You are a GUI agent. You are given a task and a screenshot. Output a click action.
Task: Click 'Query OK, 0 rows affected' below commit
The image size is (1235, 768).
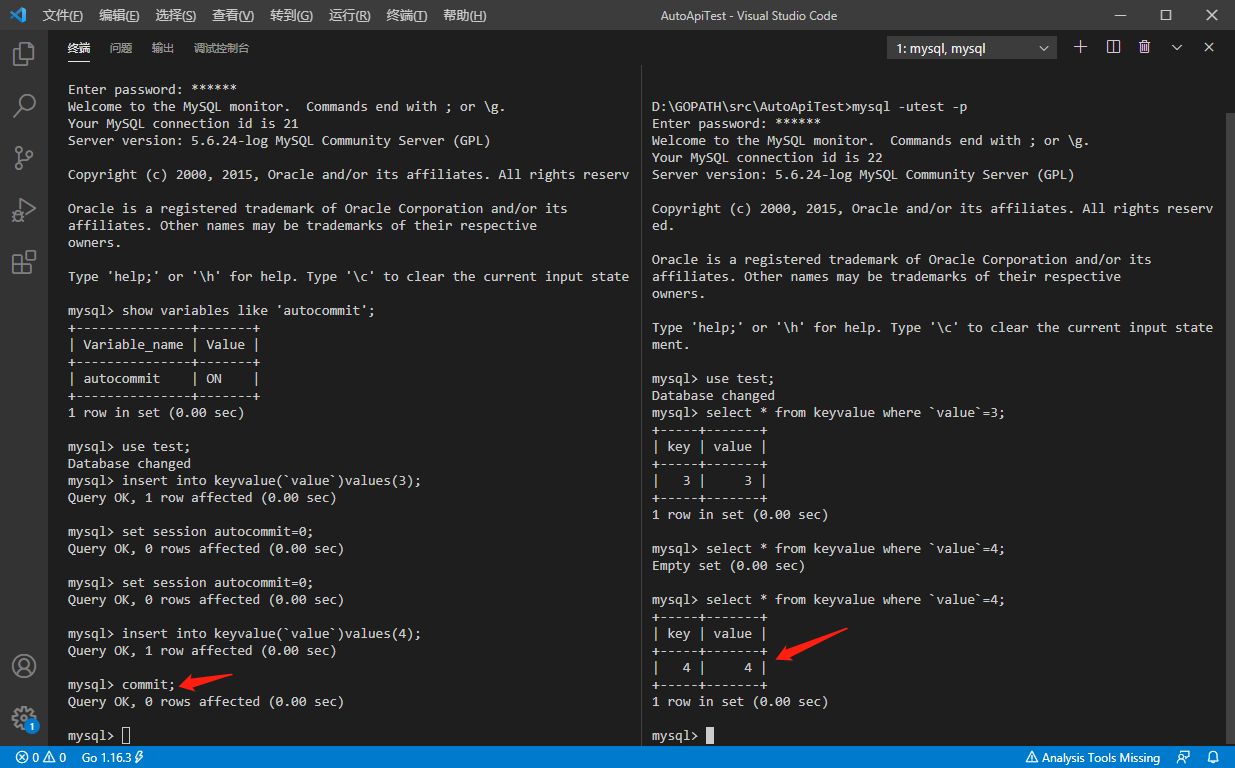pos(206,701)
